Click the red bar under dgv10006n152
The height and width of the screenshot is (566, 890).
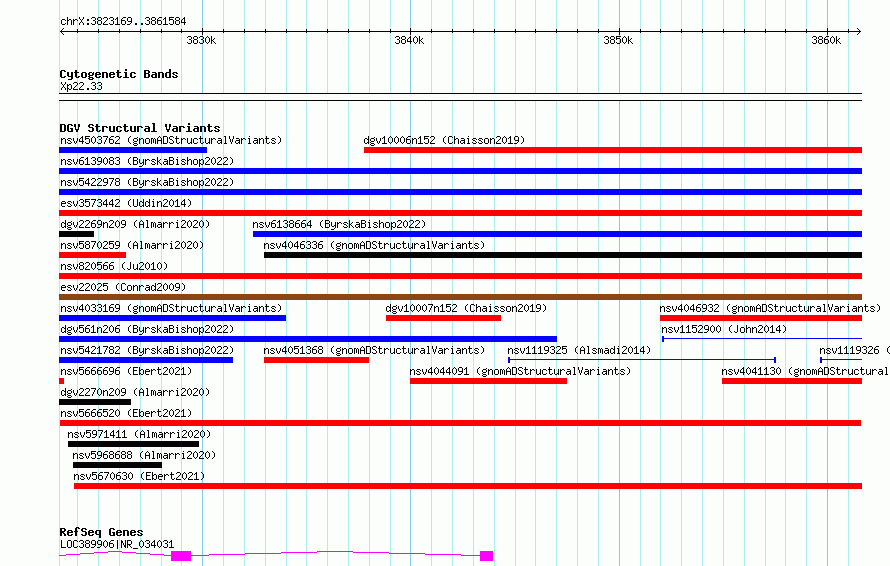coord(613,150)
